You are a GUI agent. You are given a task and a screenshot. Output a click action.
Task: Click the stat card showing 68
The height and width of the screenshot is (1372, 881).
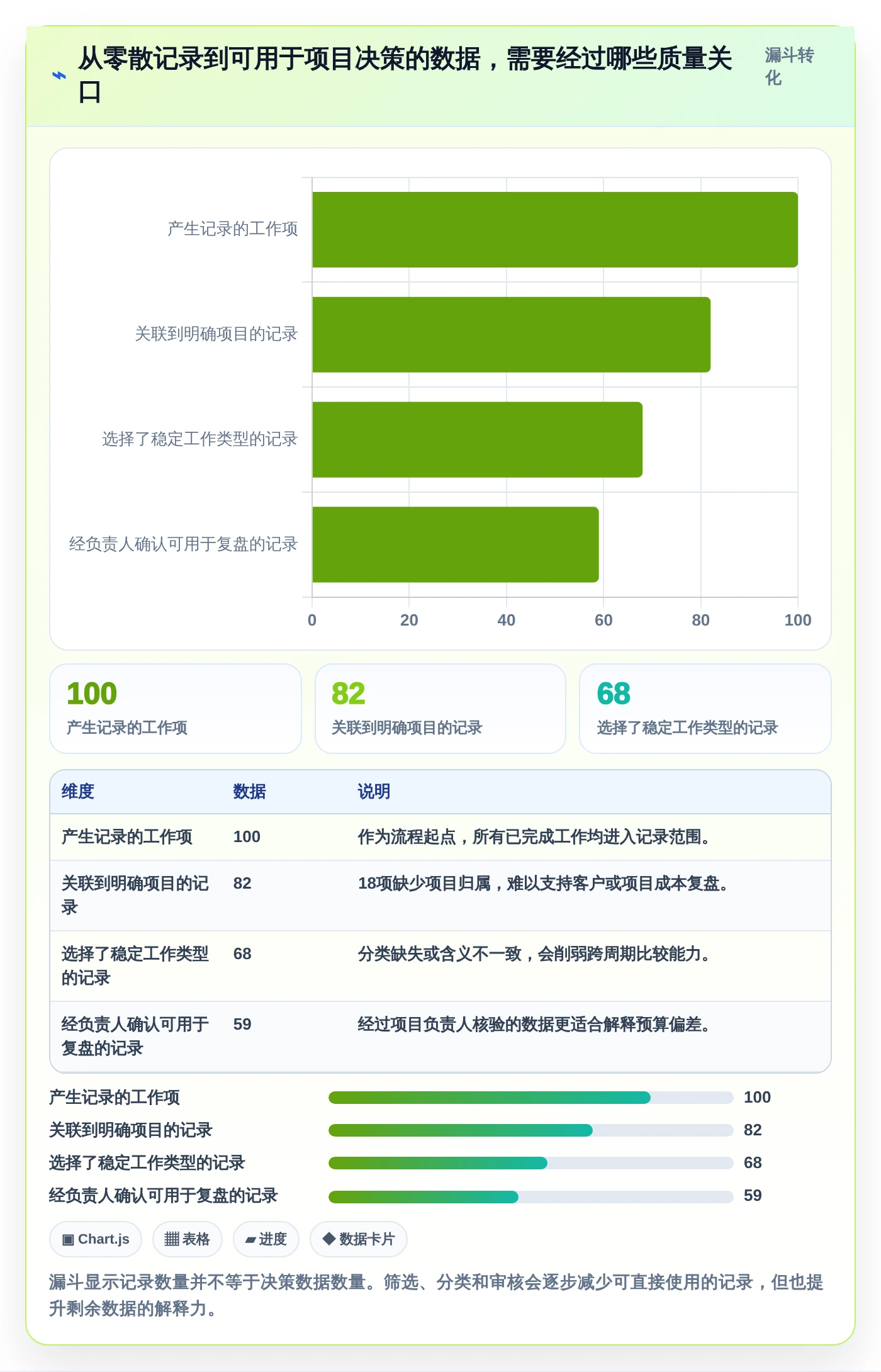[705, 709]
